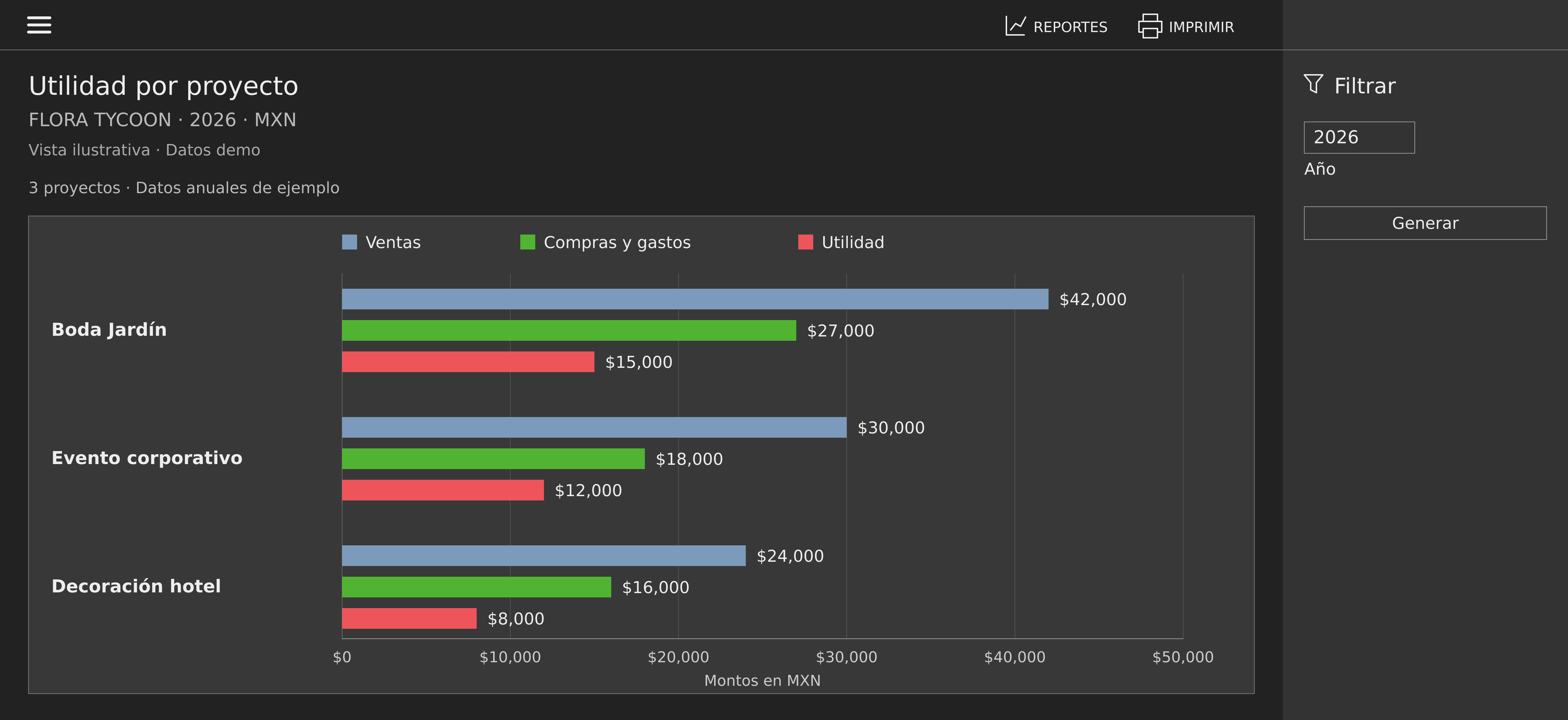1568x720 pixels.
Task: Click the $20,000 axis tick label
Action: pyautogui.click(x=678, y=657)
